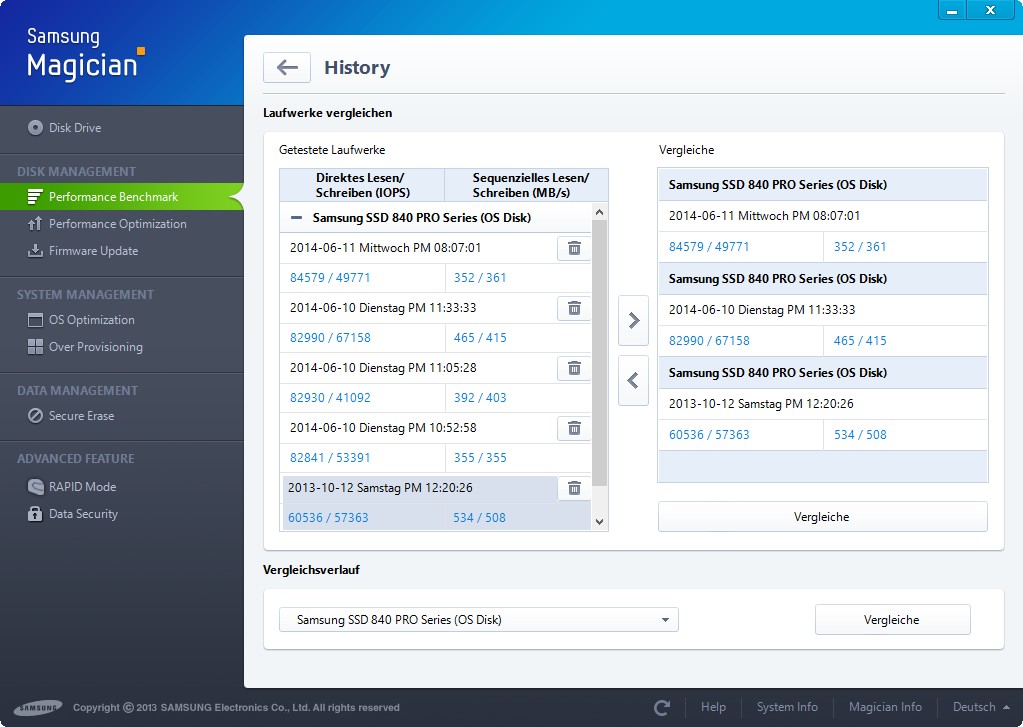This screenshot has width=1023, height=727.
Task: Select the 2014-06-11 Mittwoch PM 08:07:01 row
Action: (x=418, y=248)
